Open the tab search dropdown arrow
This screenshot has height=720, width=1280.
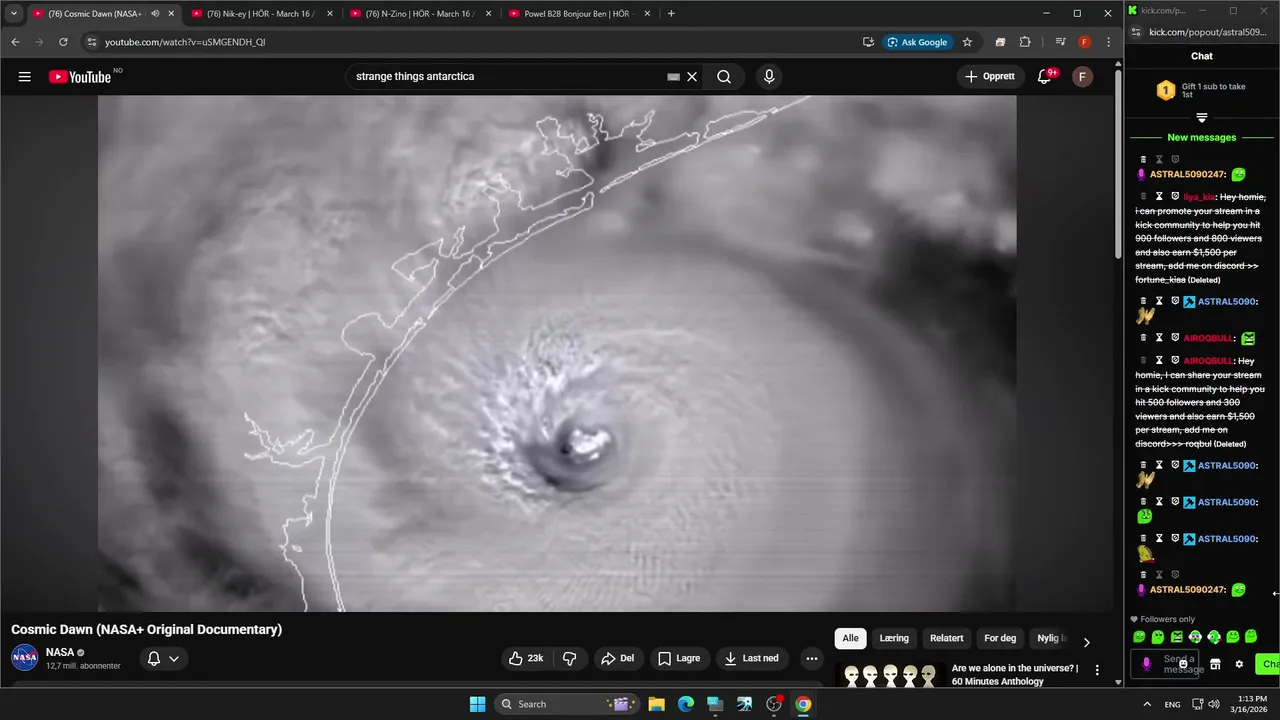(x=14, y=14)
